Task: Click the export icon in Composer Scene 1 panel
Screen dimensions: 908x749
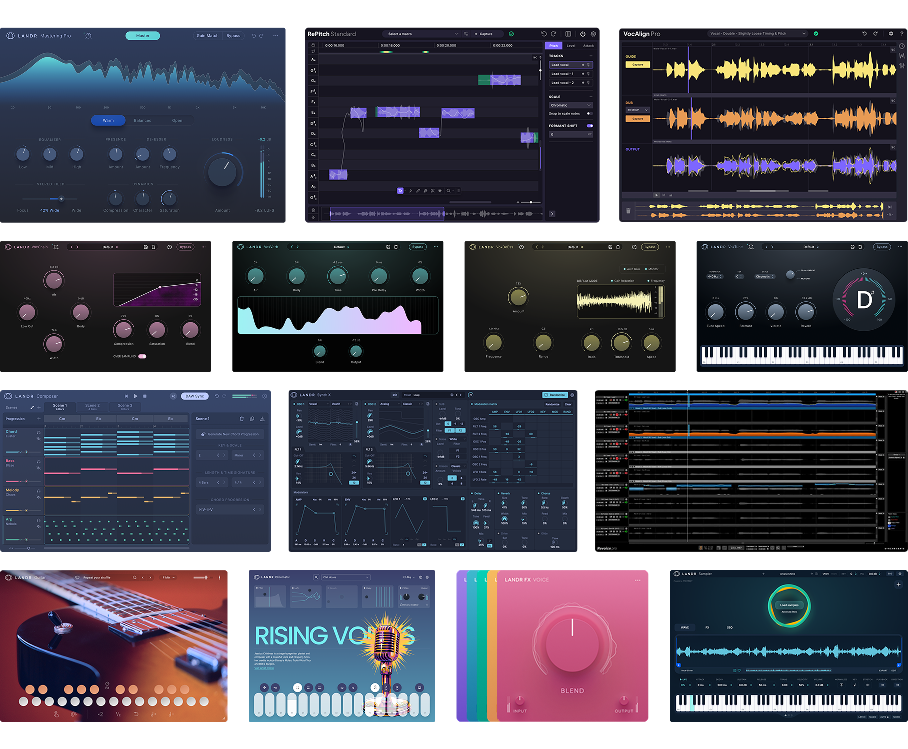Action: point(262,418)
